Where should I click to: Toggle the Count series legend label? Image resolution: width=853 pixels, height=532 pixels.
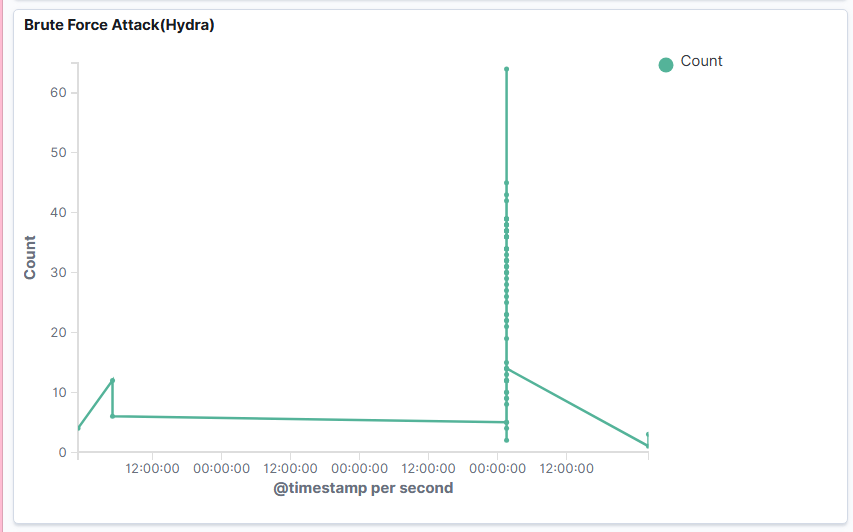point(701,61)
